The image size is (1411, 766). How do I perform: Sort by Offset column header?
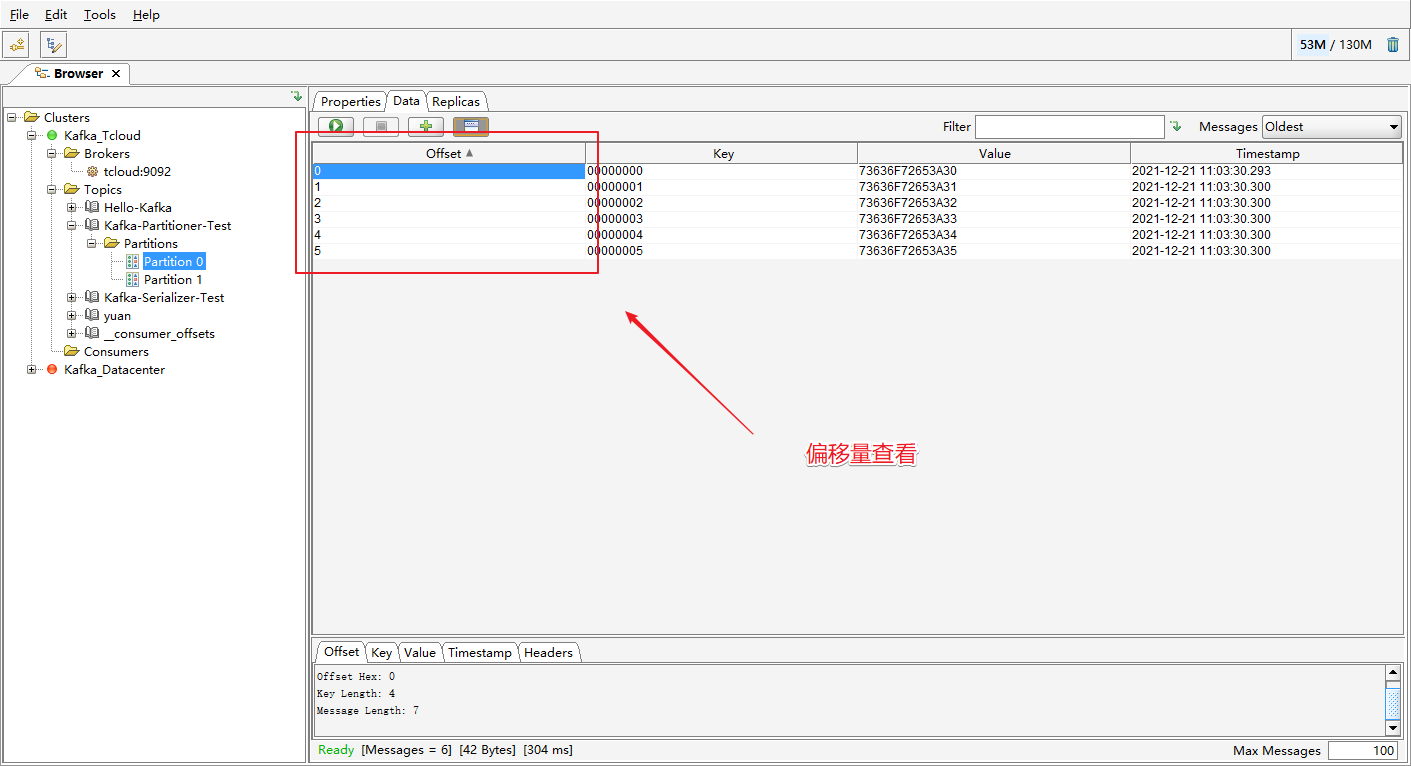[x=449, y=153]
